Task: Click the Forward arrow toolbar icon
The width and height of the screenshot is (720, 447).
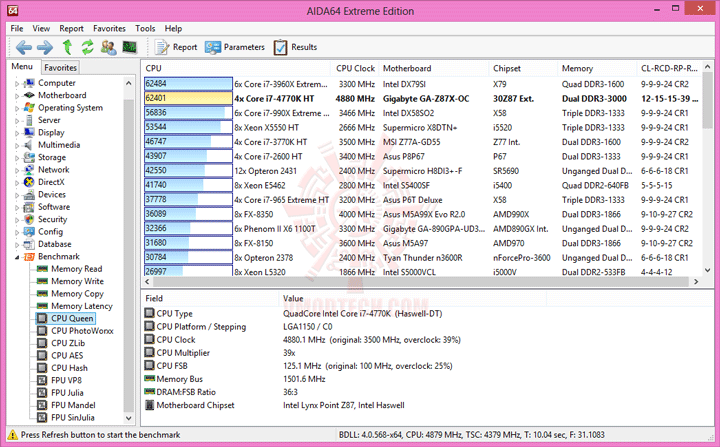Action: click(x=45, y=47)
